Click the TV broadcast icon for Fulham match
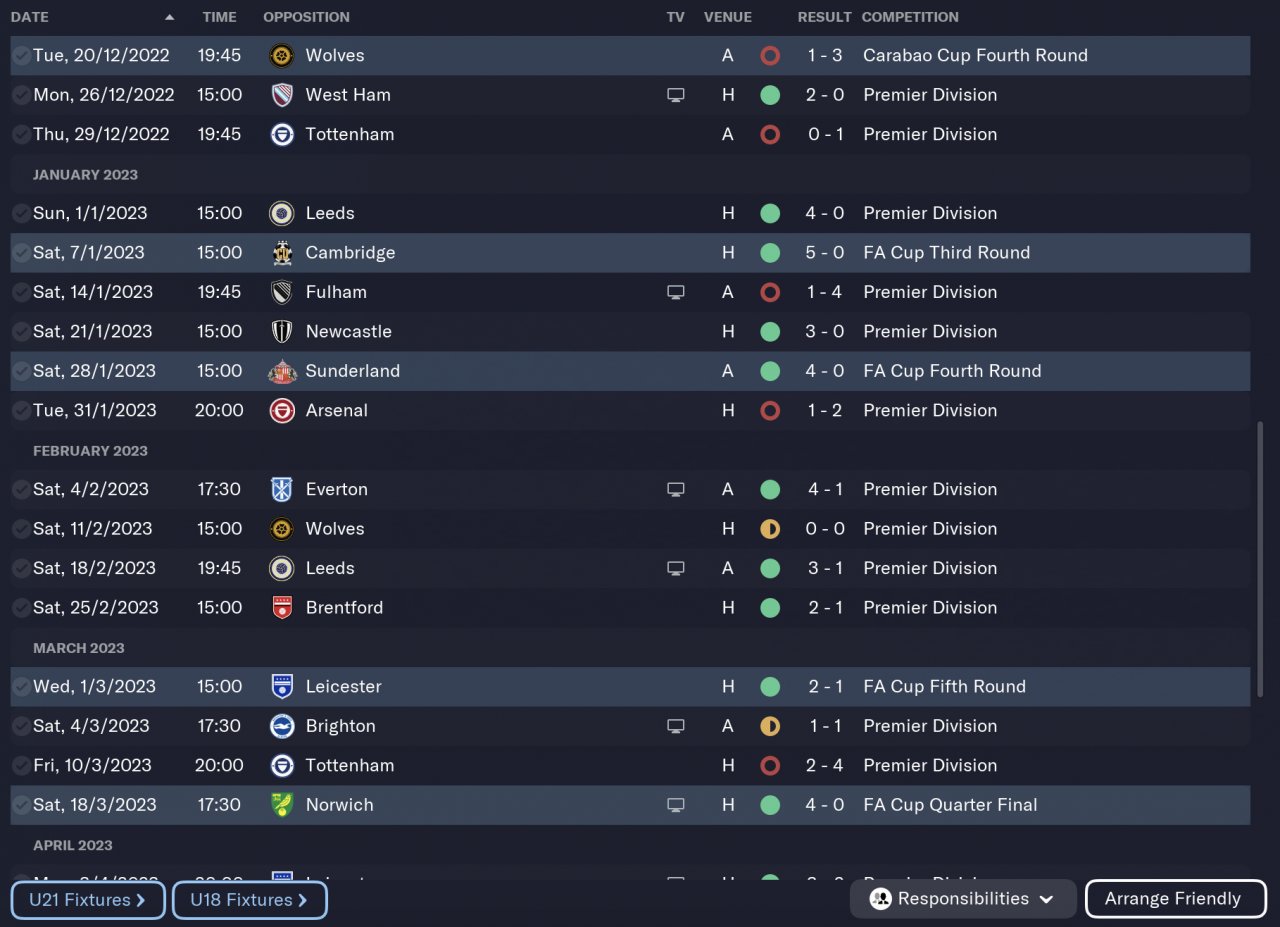Viewport: 1280px width, 927px height. tap(676, 292)
